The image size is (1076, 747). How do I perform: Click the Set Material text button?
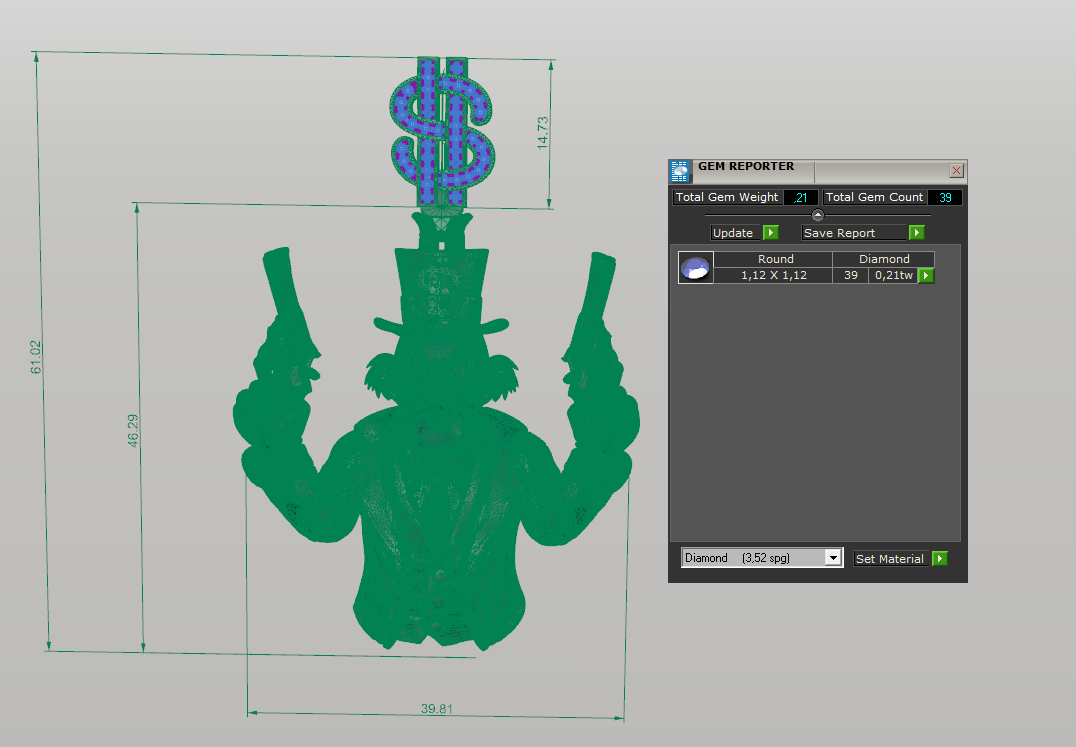[x=890, y=559]
